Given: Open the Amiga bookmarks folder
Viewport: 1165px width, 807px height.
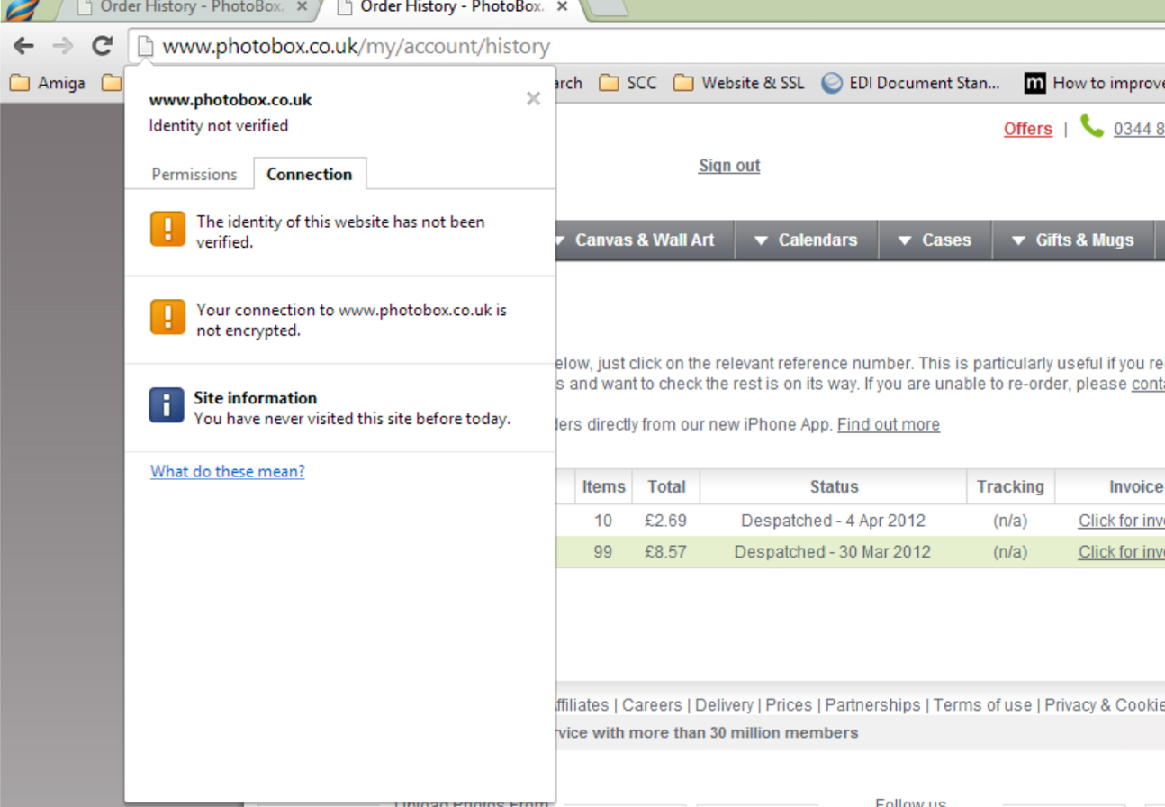Looking at the screenshot, I should tap(48, 82).
